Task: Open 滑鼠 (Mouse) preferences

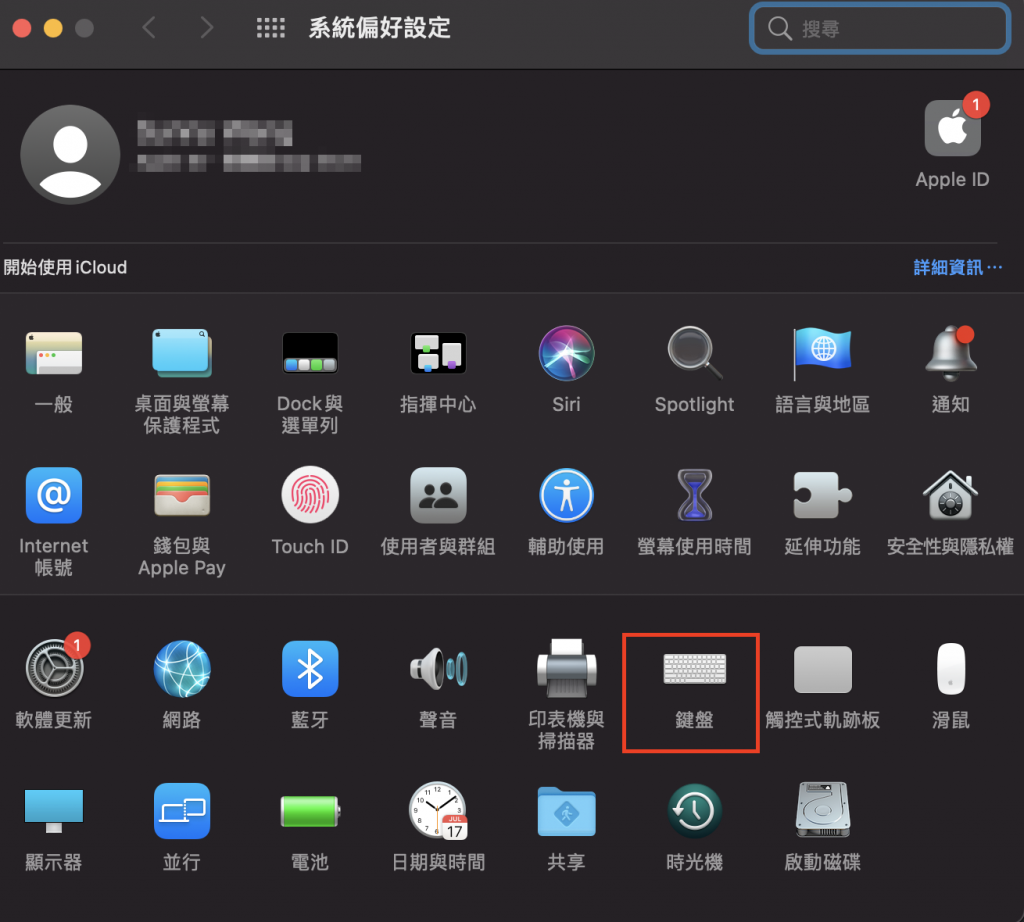Action: (x=951, y=669)
